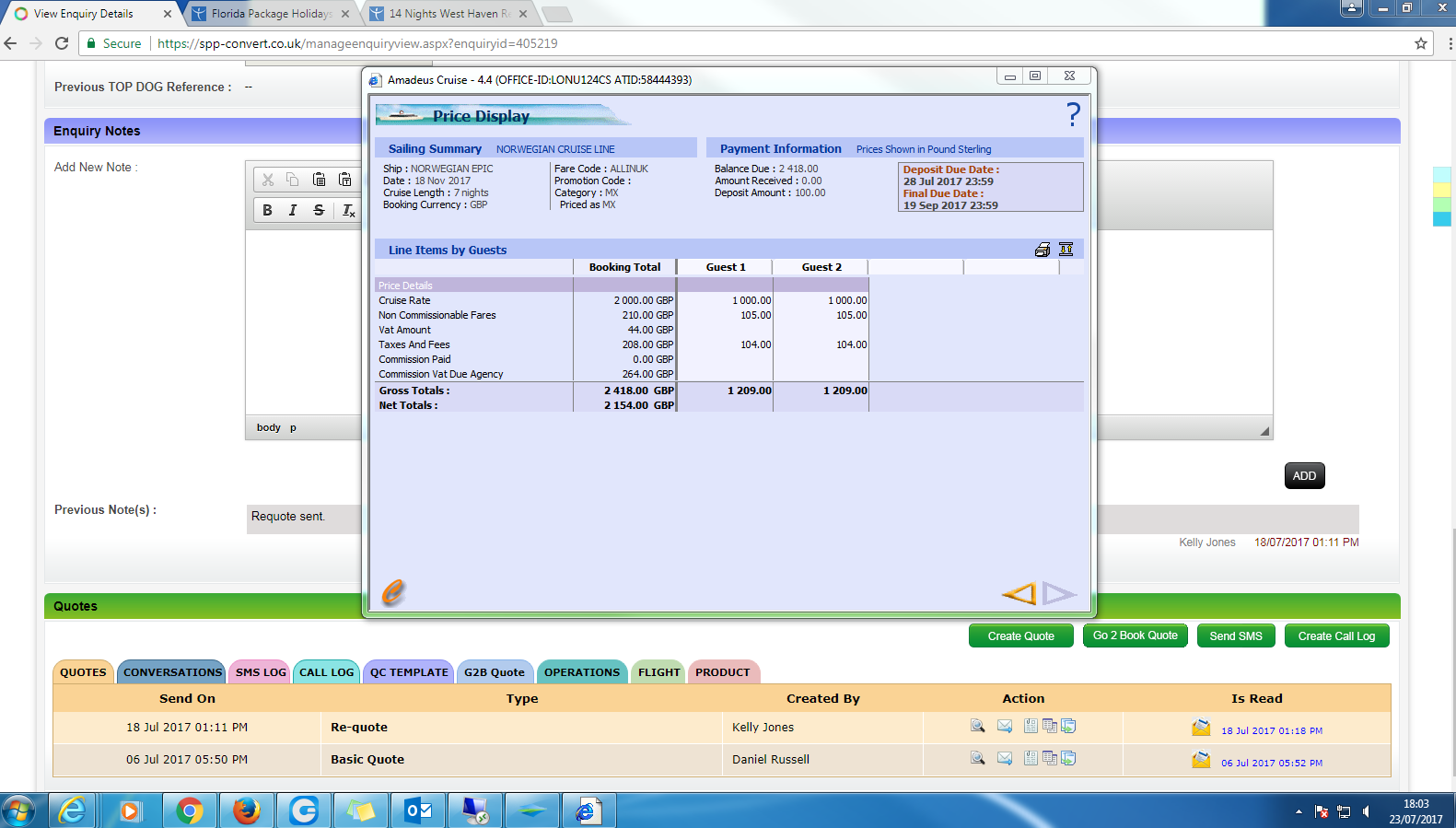This screenshot has width=1456, height=828.
Task: Click the orange e logo in Amadeus window
Action: click(393, 592)
